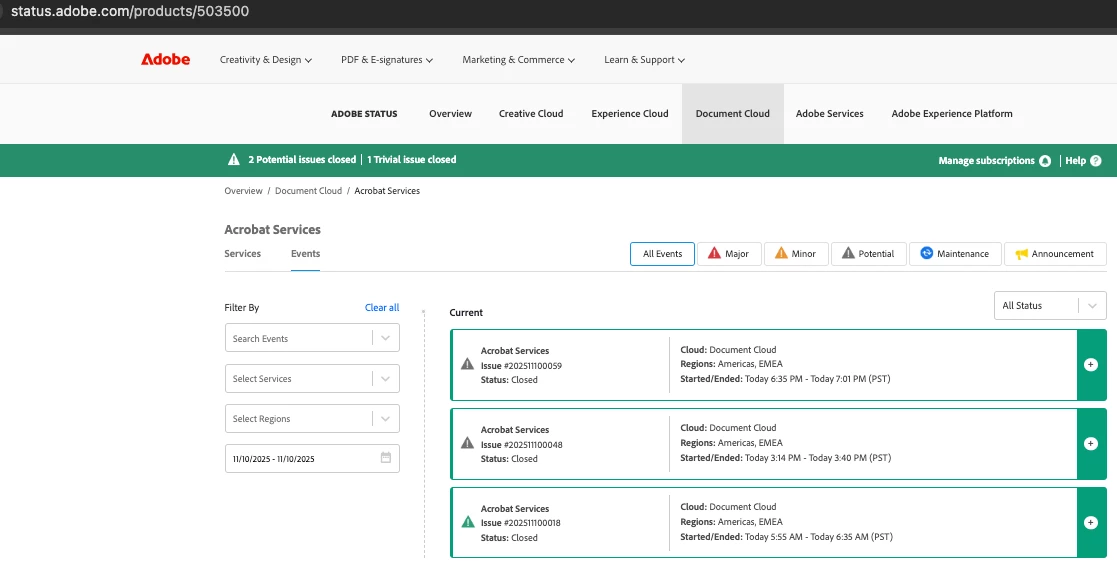This screenshot has height=573, width=1117.
Task: Go to the Adobe Experience Platform tab
Action: click(952, 113)
